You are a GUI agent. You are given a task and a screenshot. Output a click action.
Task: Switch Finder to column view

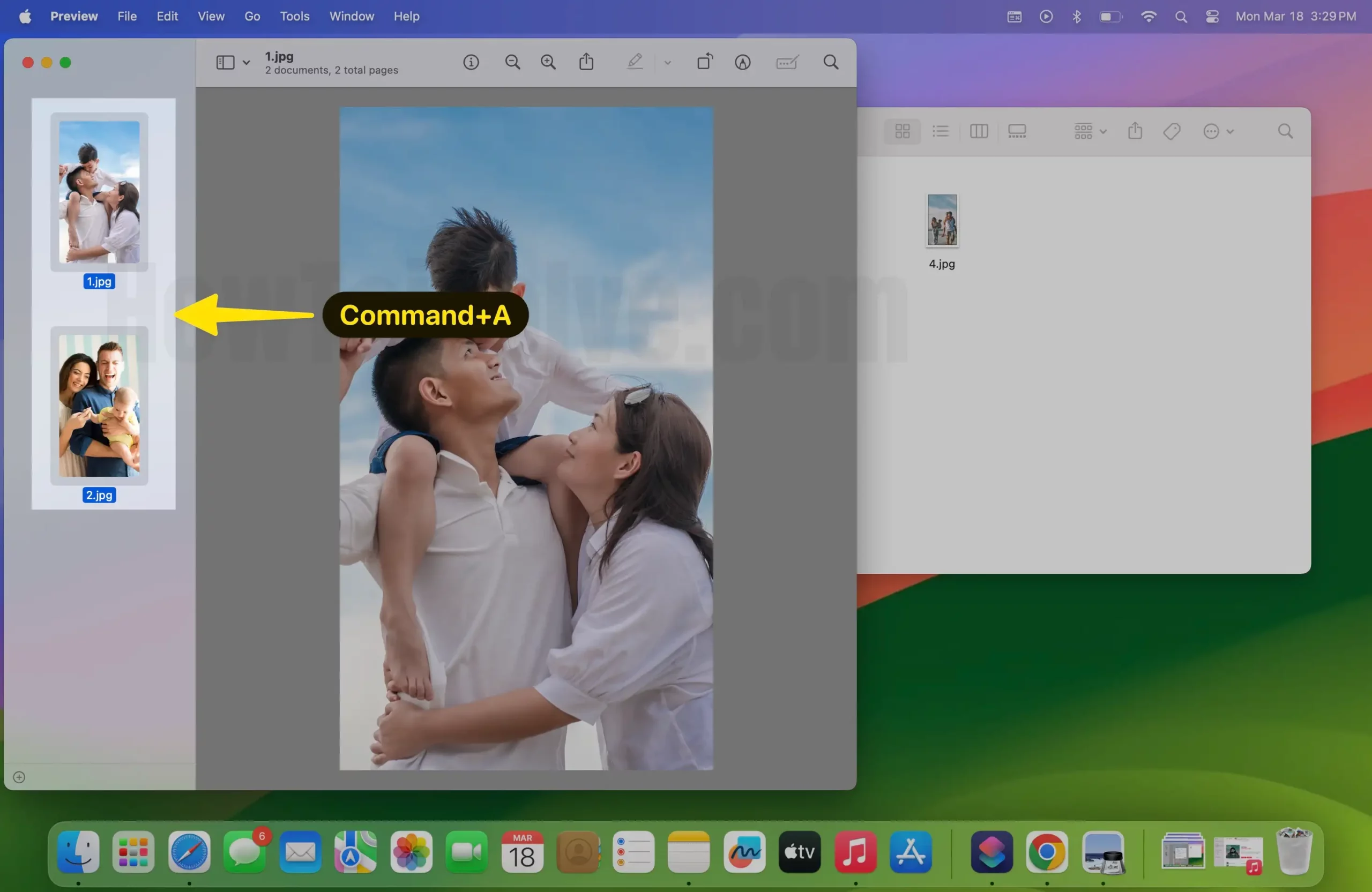click(x=979, y=131)
